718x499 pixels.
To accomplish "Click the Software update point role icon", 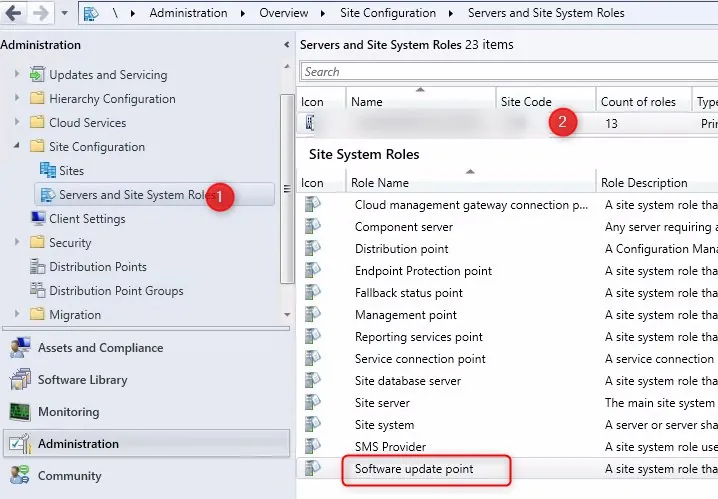I will point(313,469).
